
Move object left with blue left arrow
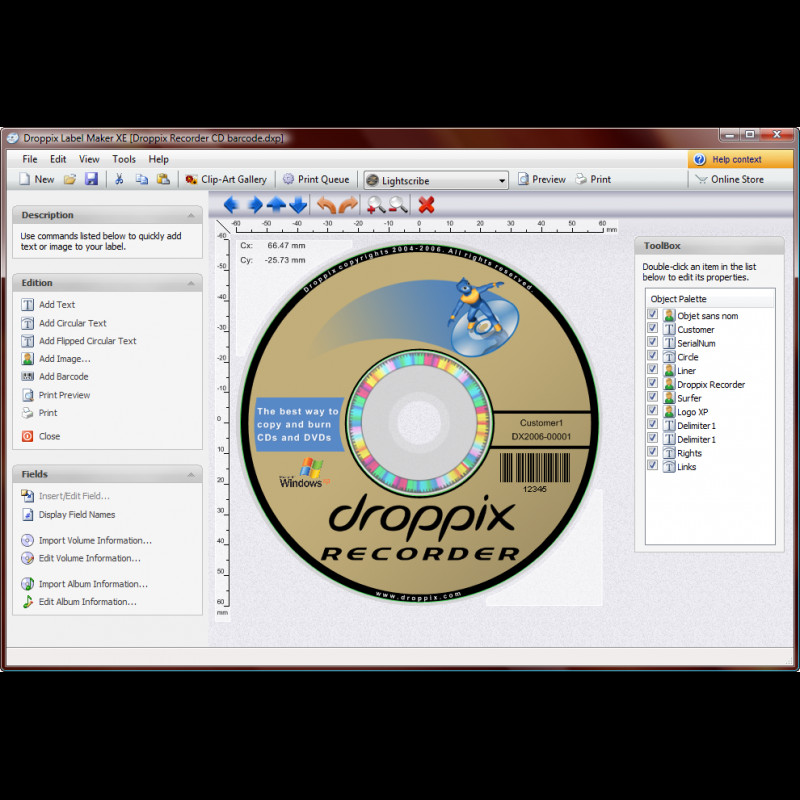231,205
